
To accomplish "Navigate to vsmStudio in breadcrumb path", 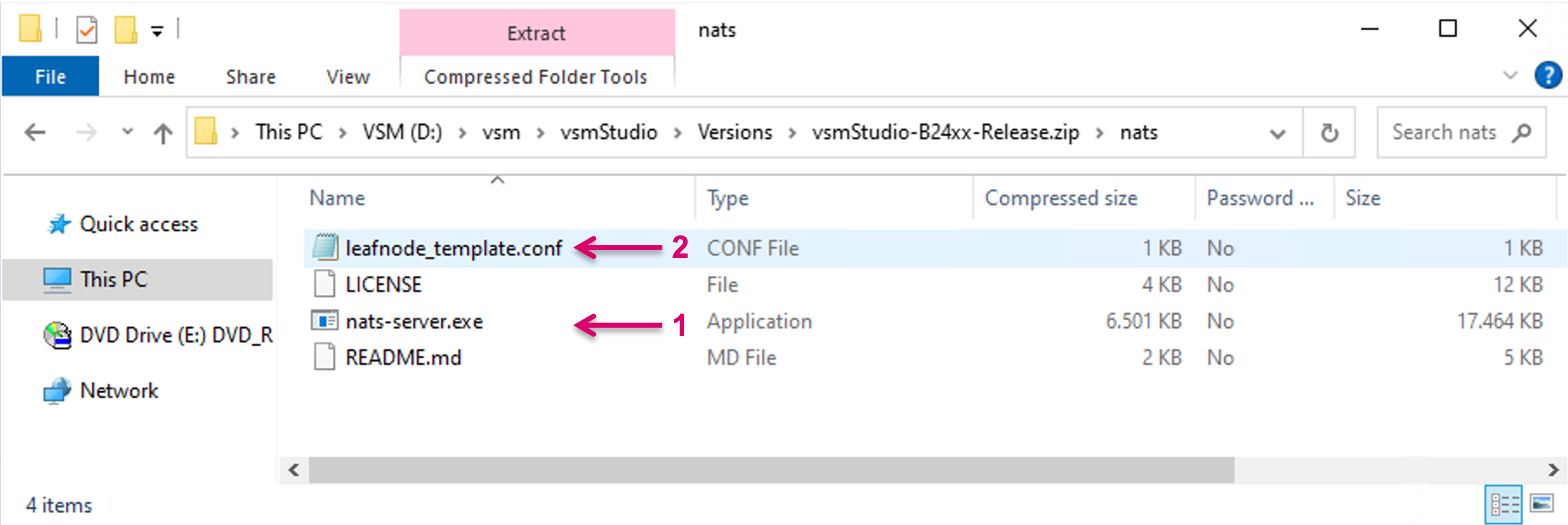I will point(608,132).
